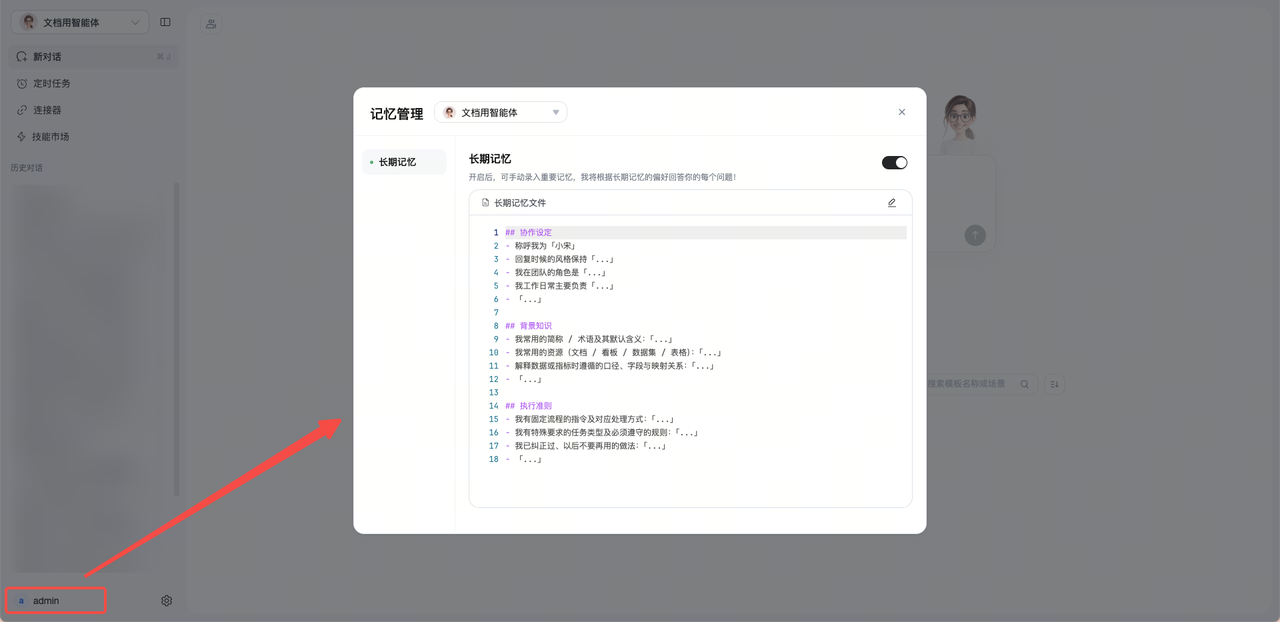Click the line starting 我常用的简称
The height and width of the screenshot is (622, 1280).
click(x=589, y=339)
